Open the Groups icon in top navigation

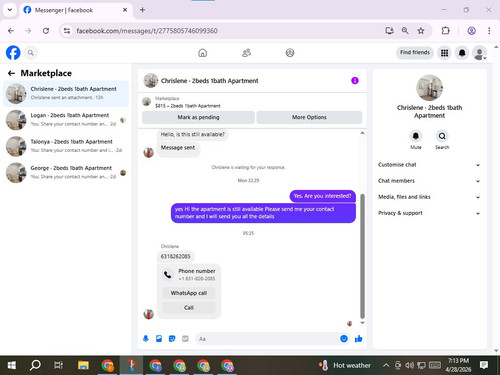point(290,53)
